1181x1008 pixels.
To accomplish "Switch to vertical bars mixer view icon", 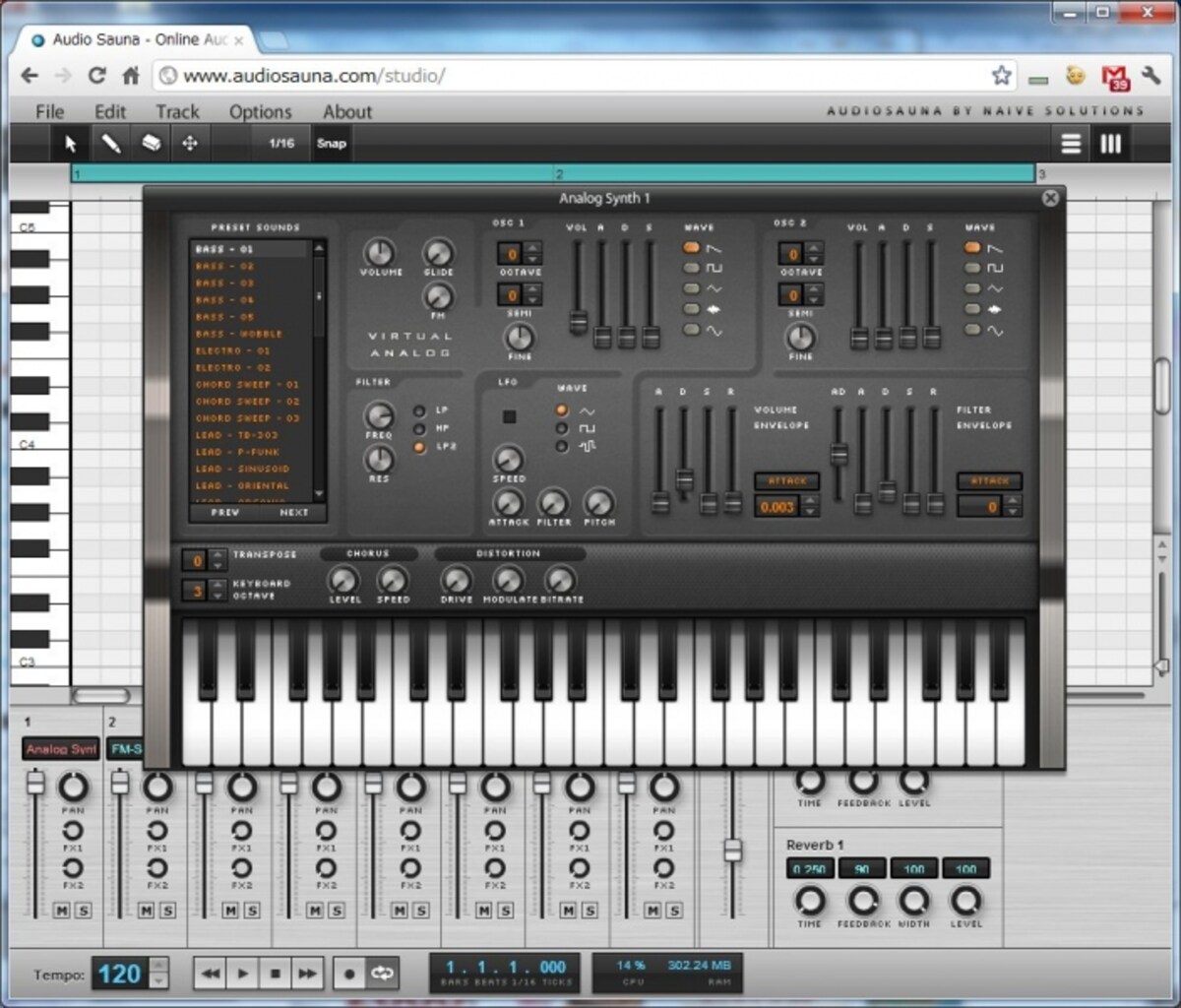I will 1111,144.
